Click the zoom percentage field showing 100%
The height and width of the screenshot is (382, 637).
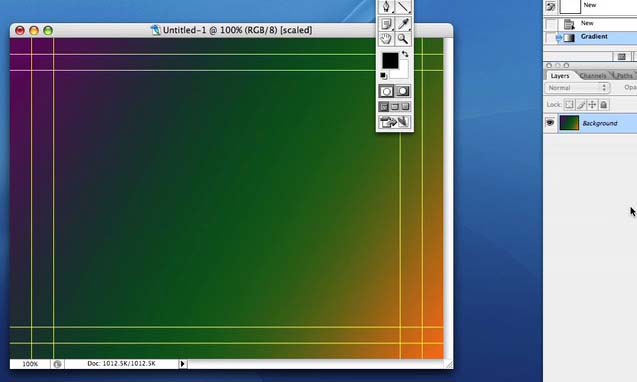coord(30,364)
